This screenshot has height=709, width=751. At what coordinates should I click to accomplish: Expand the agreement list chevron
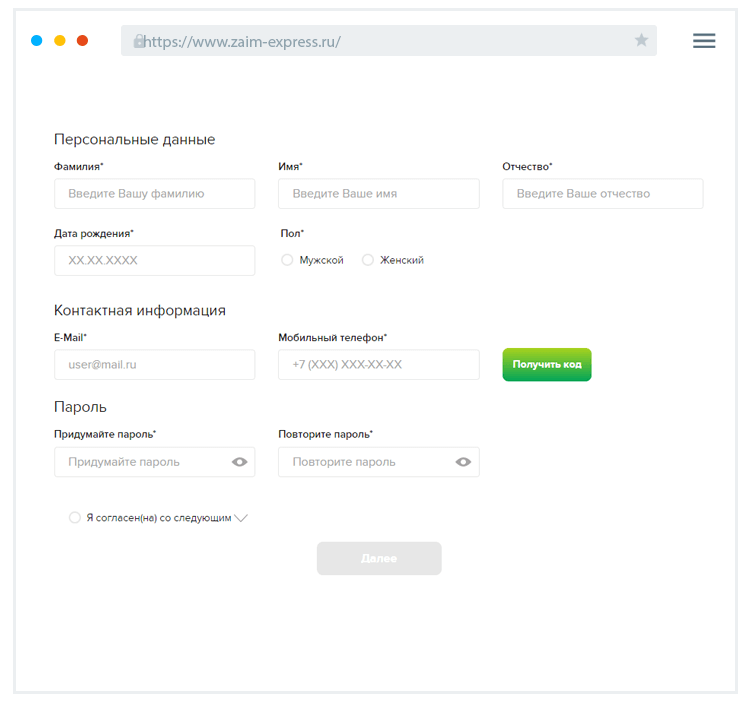click(x=241, y=518)
